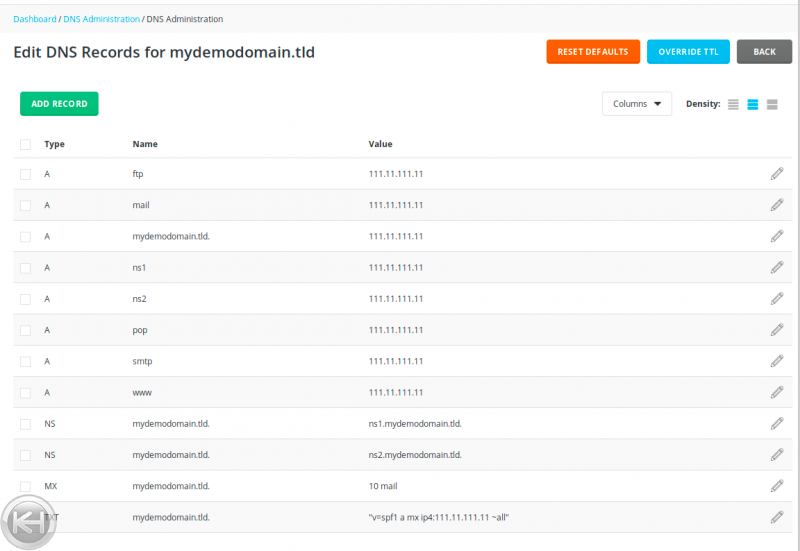Click value "ns1.mydemodomain.tld."

click(415, 423)
